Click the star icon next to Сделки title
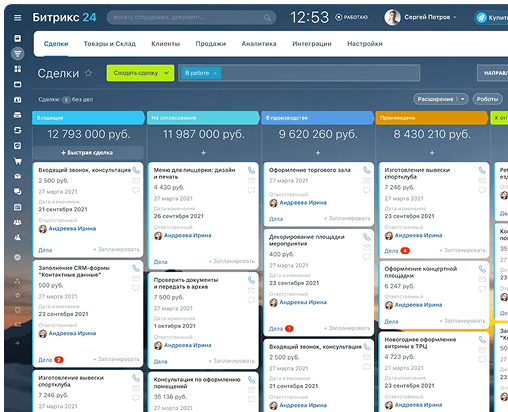Screen dimensions: 508x412 click(x=88, y=73)
